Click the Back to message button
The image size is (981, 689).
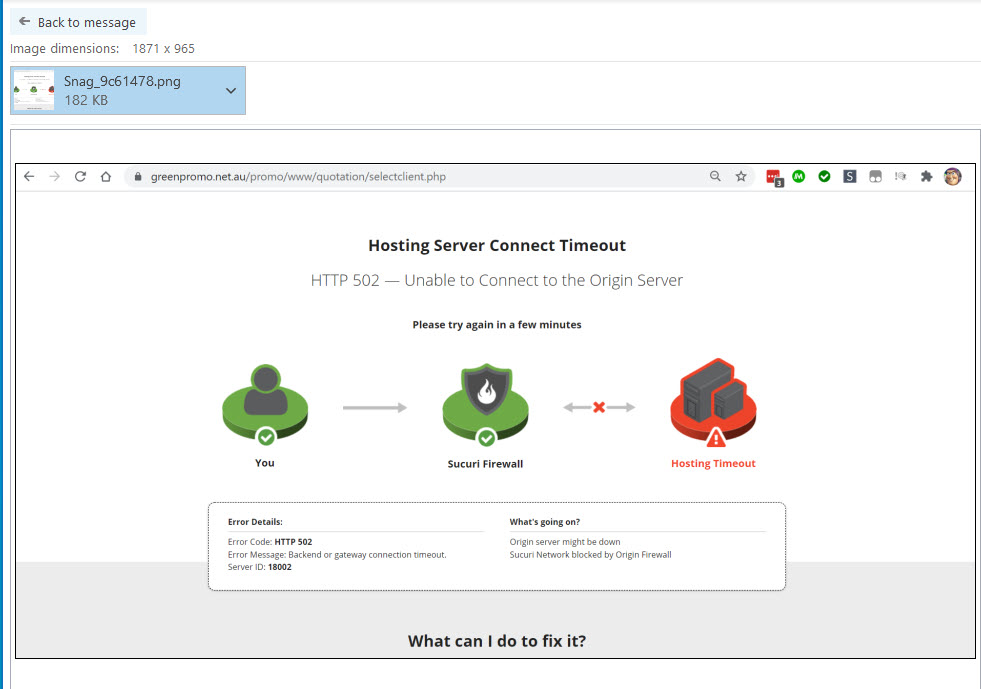78,22
